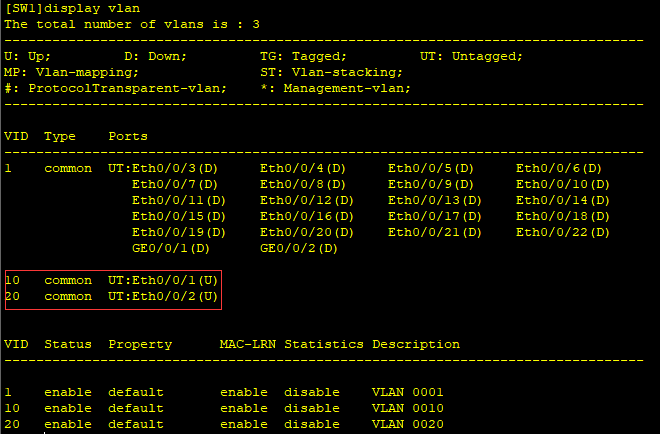660x434 pixels.
Task: Click the 'Property' column header
Action: [x=140, y=344]
